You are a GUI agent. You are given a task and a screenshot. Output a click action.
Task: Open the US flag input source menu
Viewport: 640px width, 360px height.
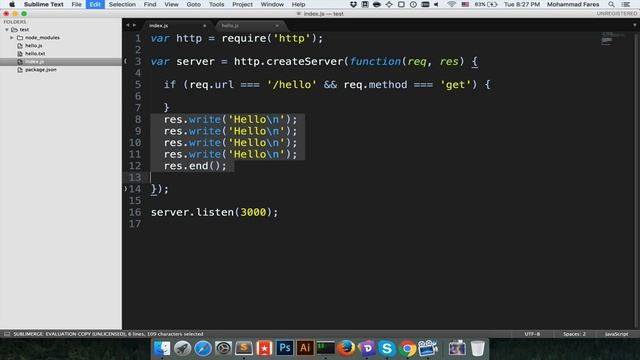point(465,4)
